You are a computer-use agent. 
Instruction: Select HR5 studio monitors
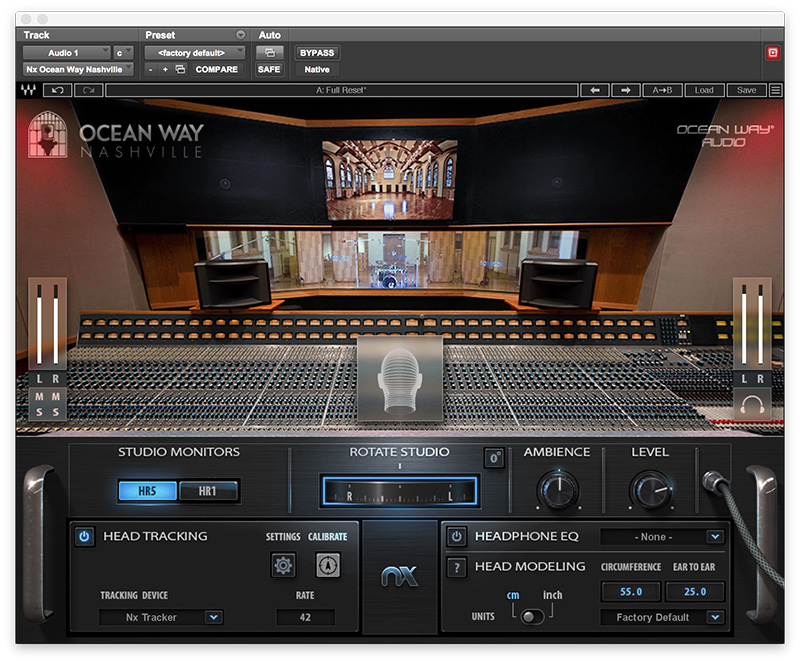[x=147, y=491]
